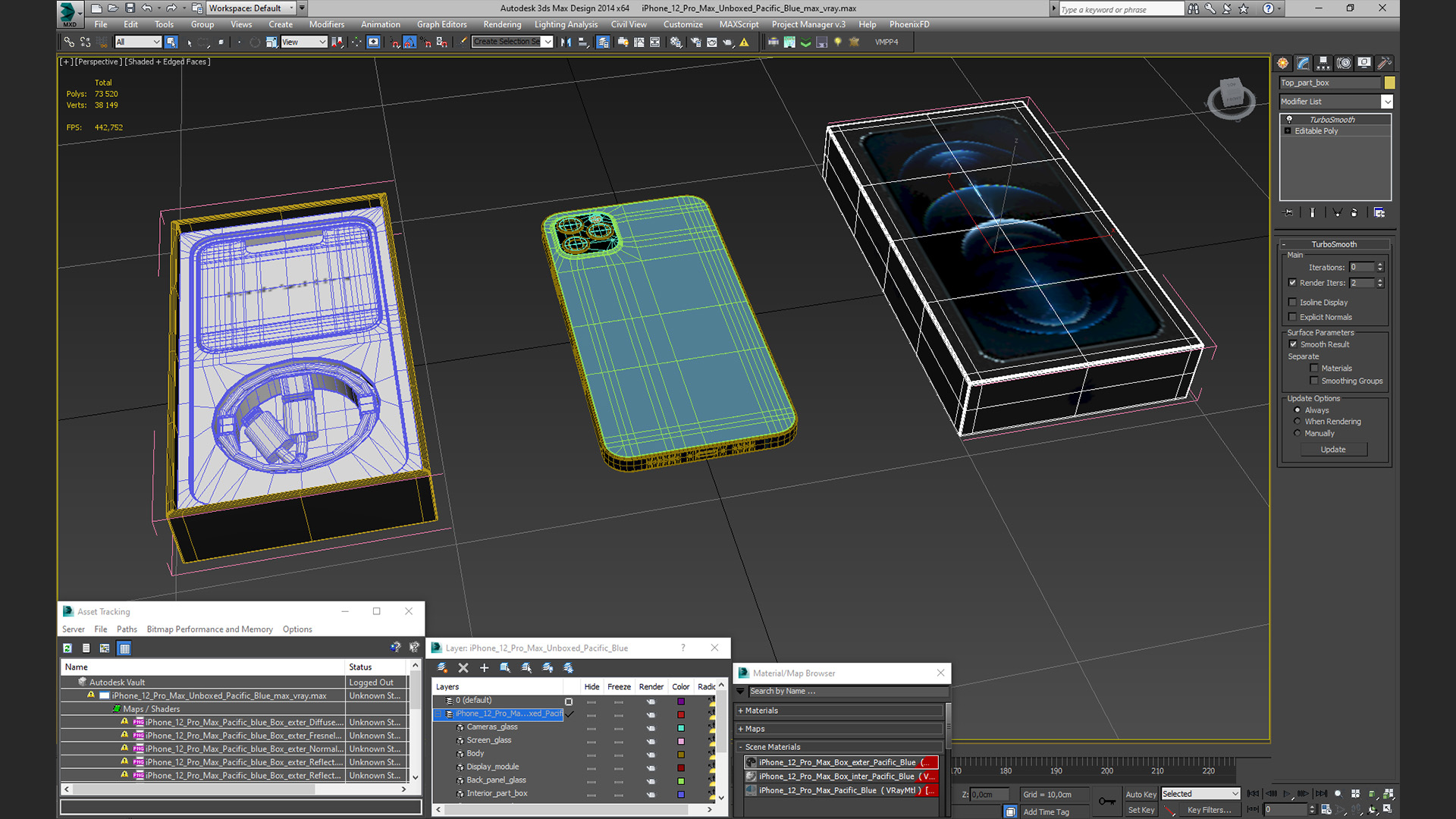Click Show End Result toggle icon
Image resolution: width=1456 pixels, height=819 pixels.
coord(1313,212)
